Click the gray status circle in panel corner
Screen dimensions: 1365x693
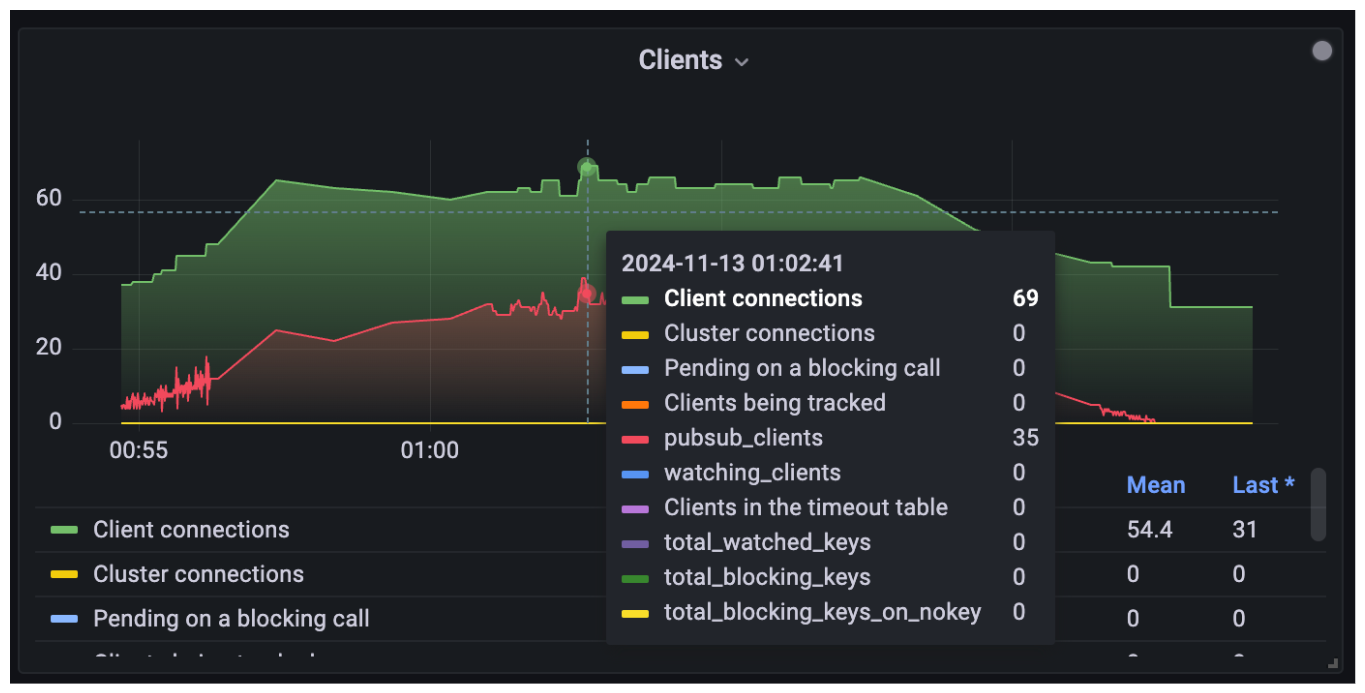[1322, 51]
